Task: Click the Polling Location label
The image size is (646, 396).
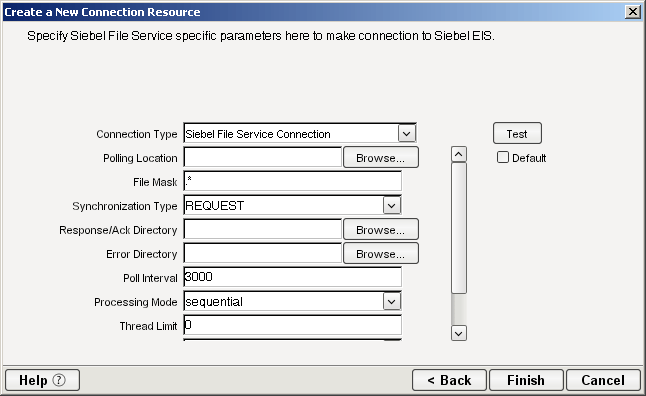Action: pyautogui.click(x=140, y=158)
